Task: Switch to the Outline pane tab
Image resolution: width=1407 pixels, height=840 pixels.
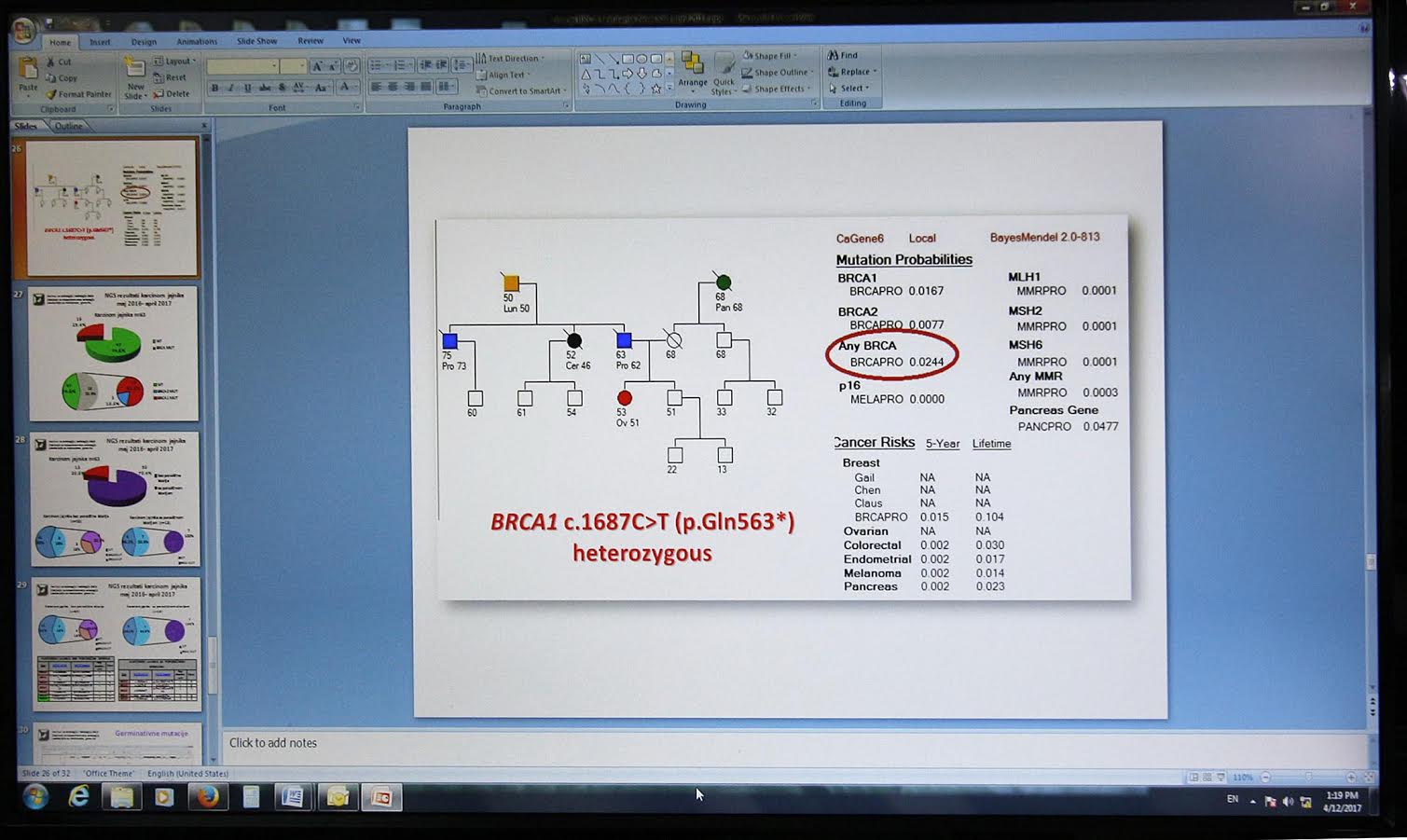Action: pyautogui.click(x=68, y=126)
